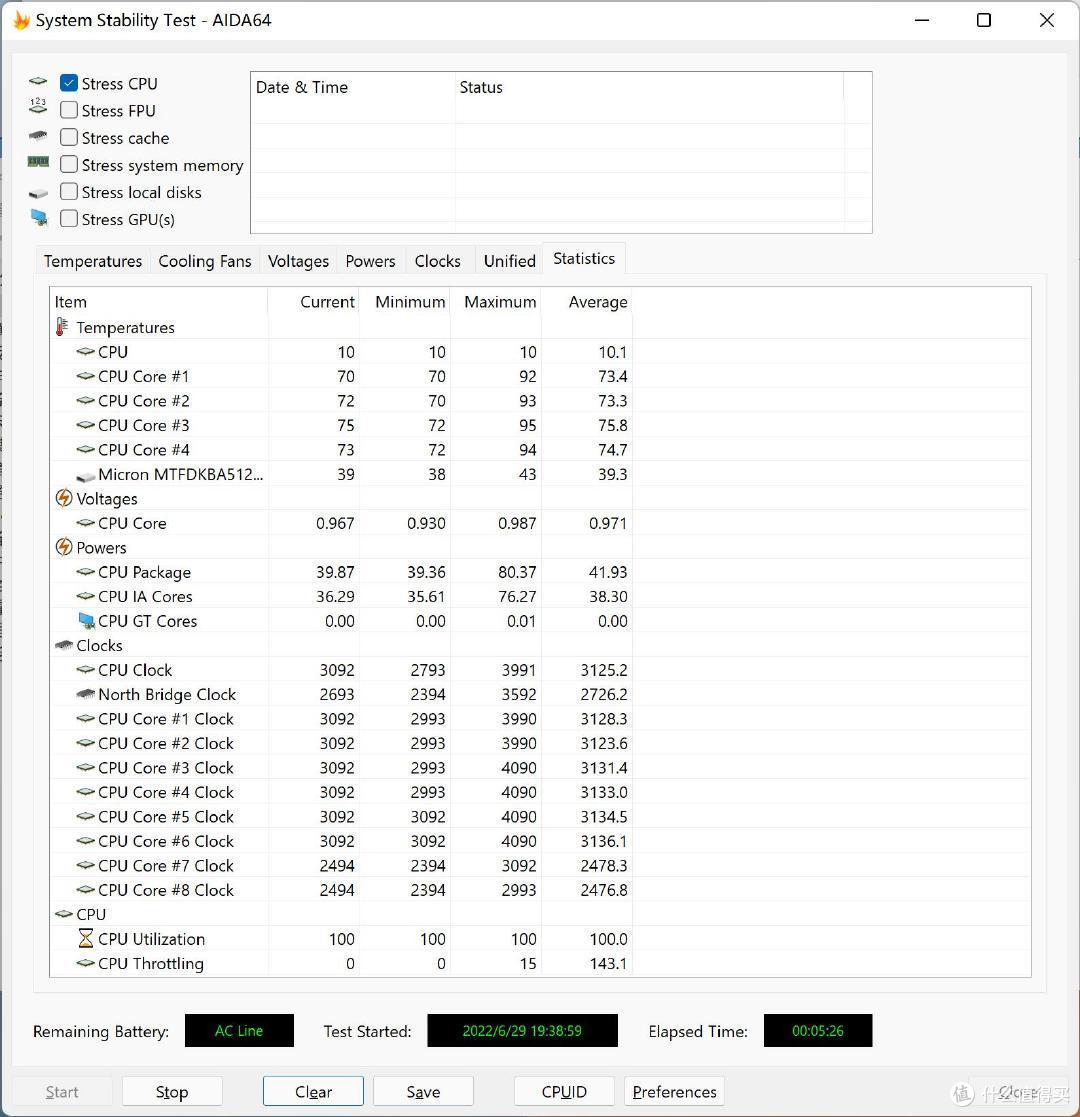Click the Current column header

click(313, 301)
